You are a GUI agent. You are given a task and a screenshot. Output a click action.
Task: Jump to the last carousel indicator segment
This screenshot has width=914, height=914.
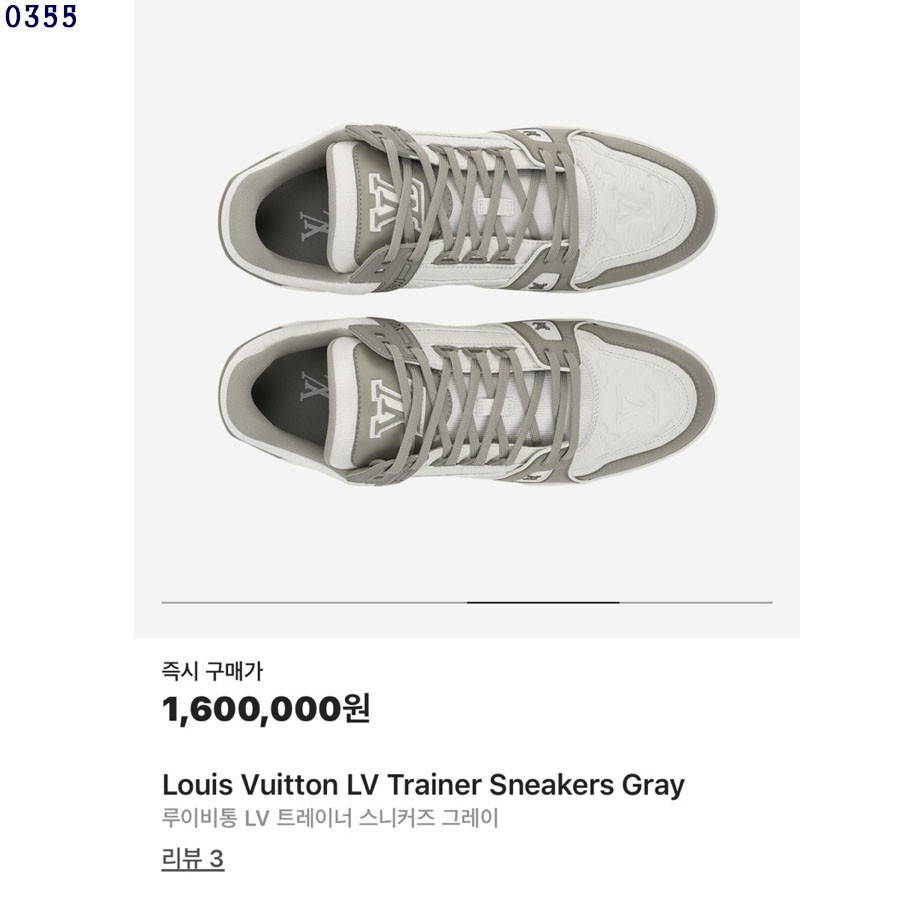point(696,603)
